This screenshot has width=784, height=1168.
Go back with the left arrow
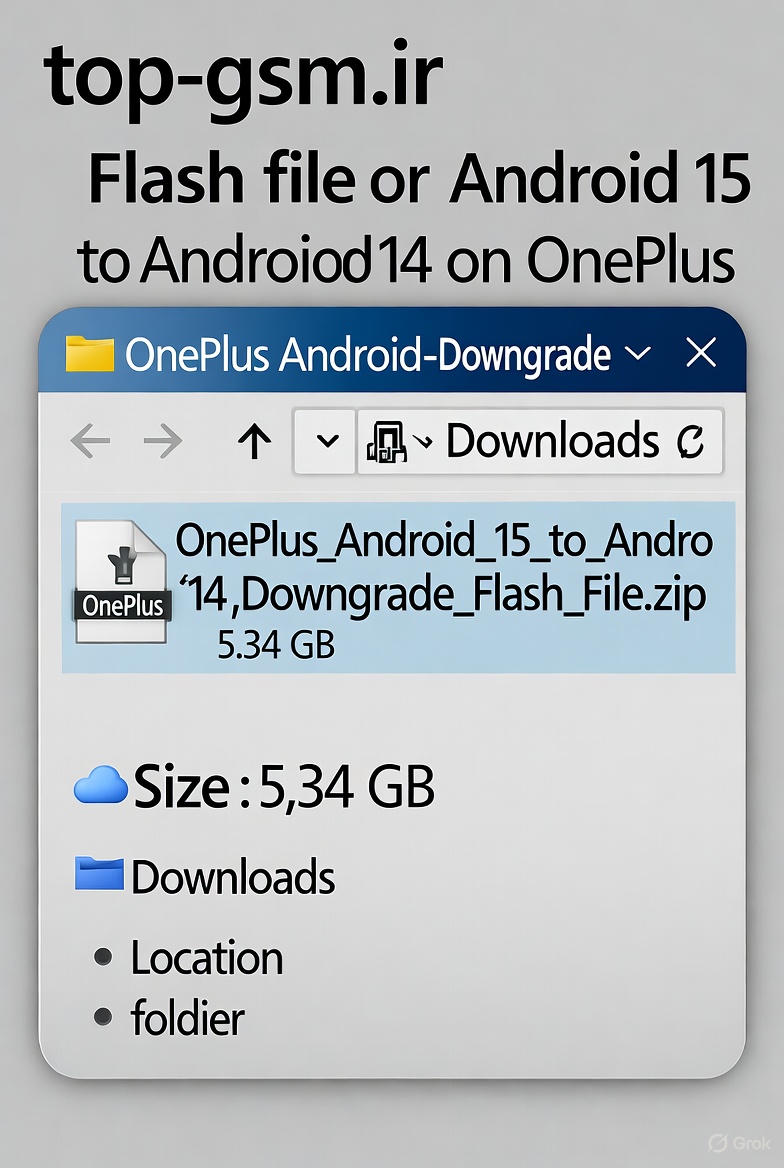(90, 441)
